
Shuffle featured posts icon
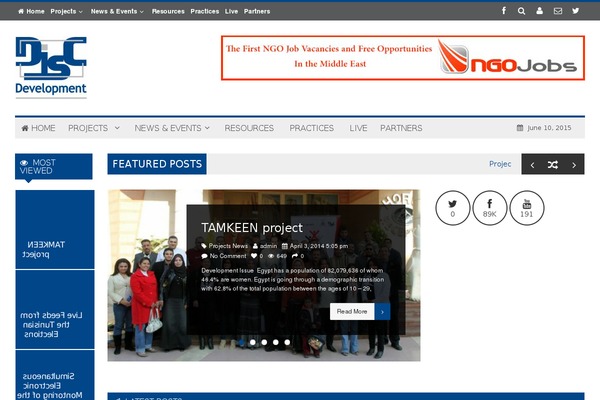[x=553, y=165]
